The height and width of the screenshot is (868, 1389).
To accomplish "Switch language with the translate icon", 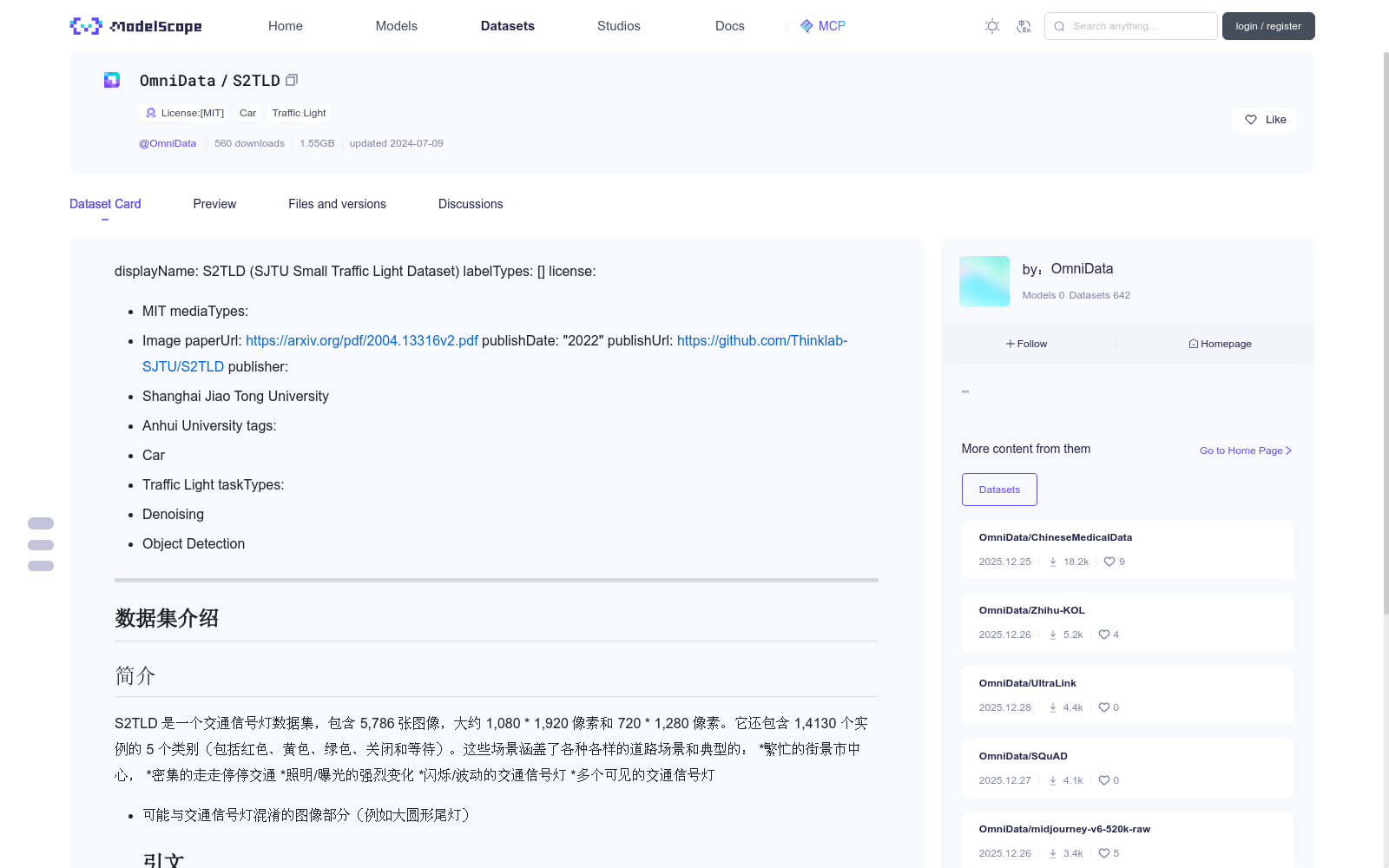I will click(x=1024, y=26).
